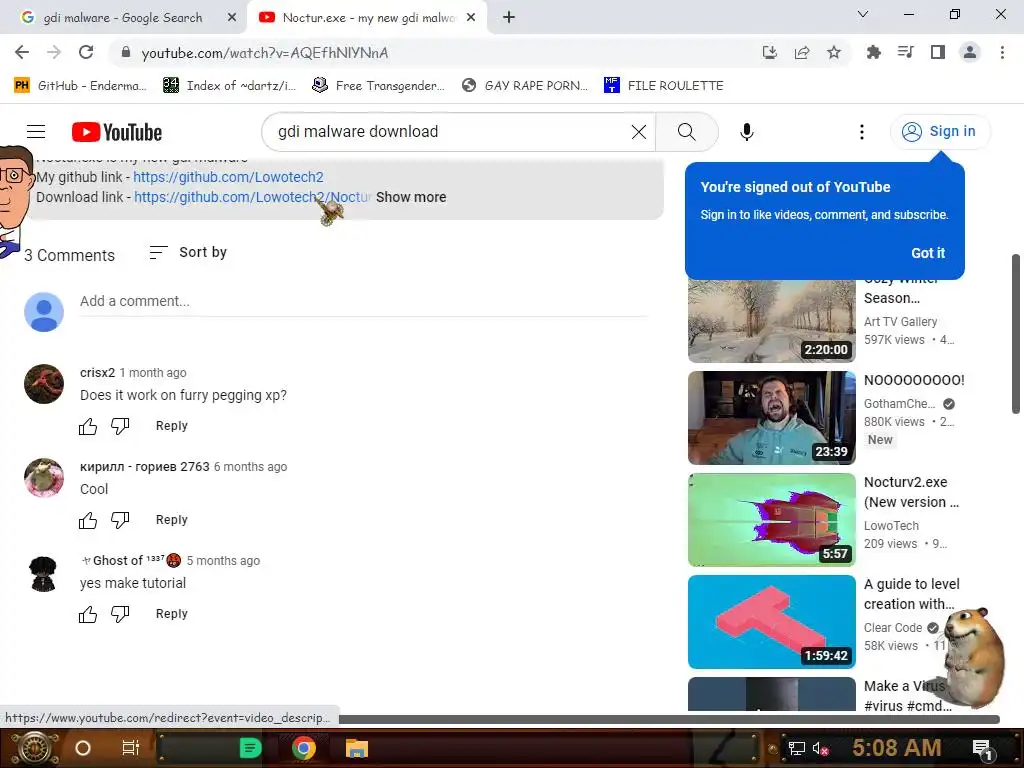This screenshot has width=1024, height=768.
Task: Click the taskbar clock 5:08 AM
Action: [896, 748]
